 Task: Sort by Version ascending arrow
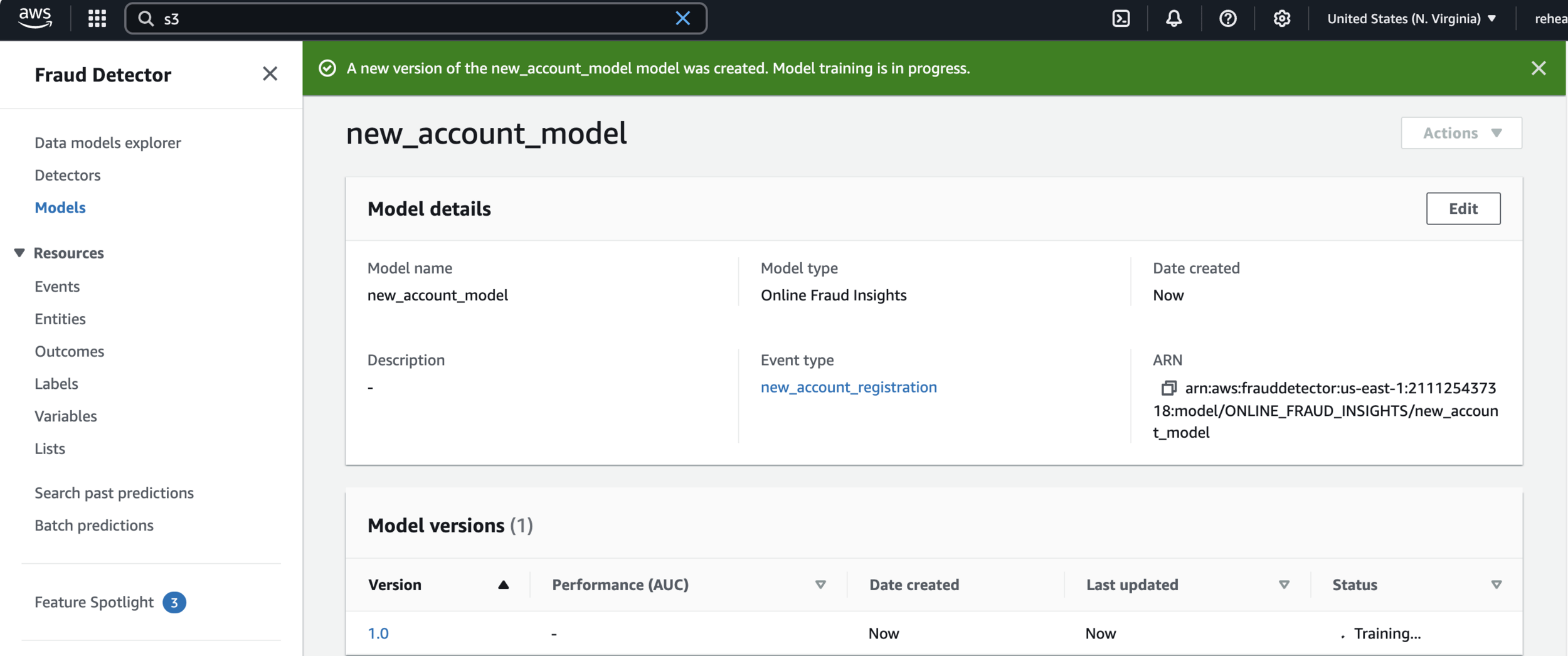point(503,585)
